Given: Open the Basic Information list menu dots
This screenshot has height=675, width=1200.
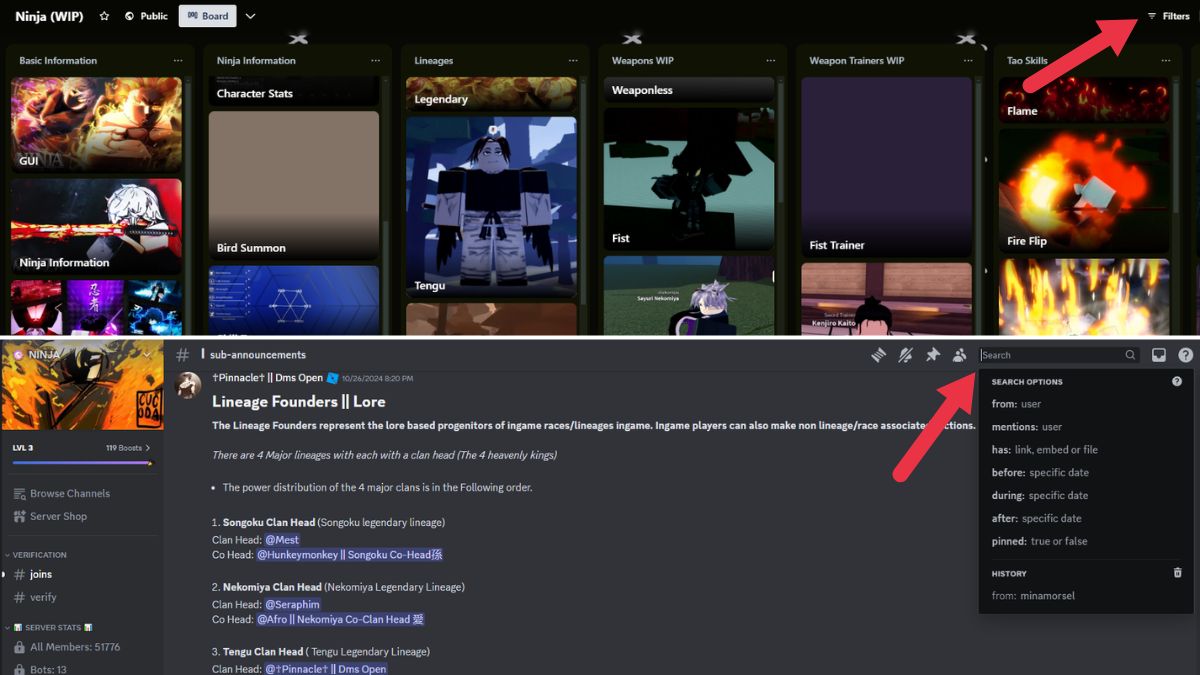Looking at the screenshot, I should click(x=178, y=61).
